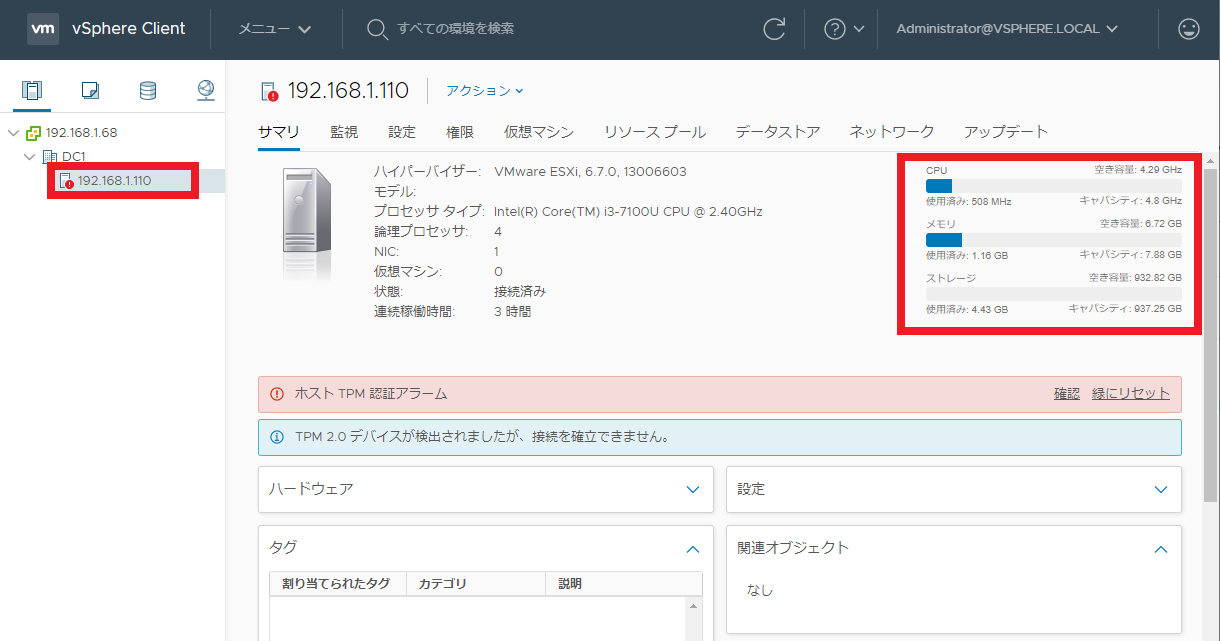Open Administrator@VSPHERE.LOCAL user menu
The image size is (1221, 641).
click(x=1007, y=29)
